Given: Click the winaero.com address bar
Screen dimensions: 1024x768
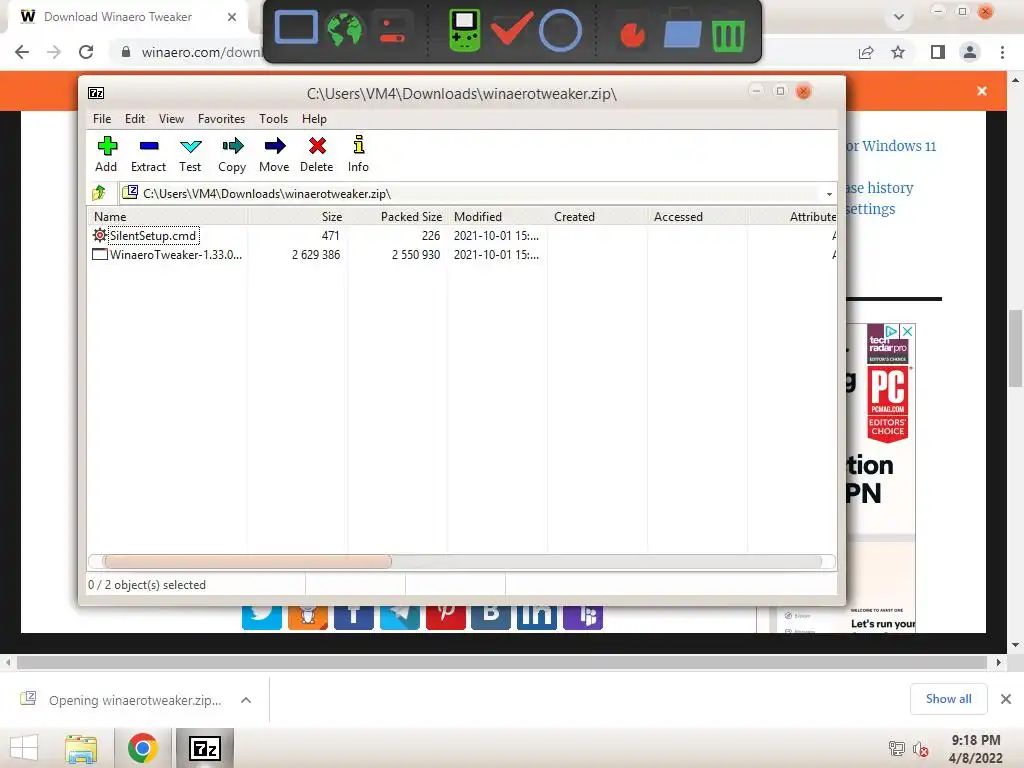Looking at the screenshot, I should pos(201,52).
